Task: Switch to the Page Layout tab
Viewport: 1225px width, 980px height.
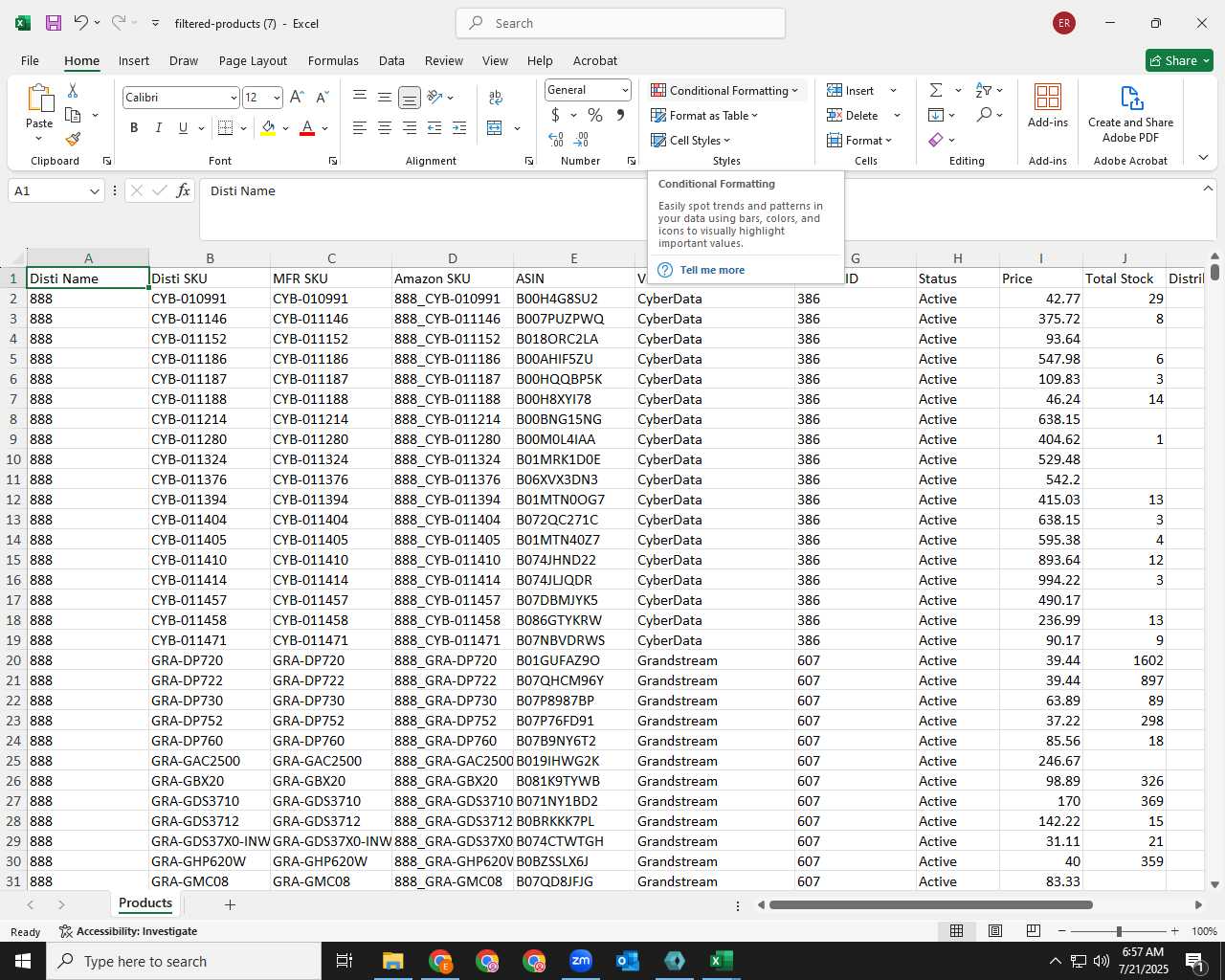Action: tap(253, 60)
